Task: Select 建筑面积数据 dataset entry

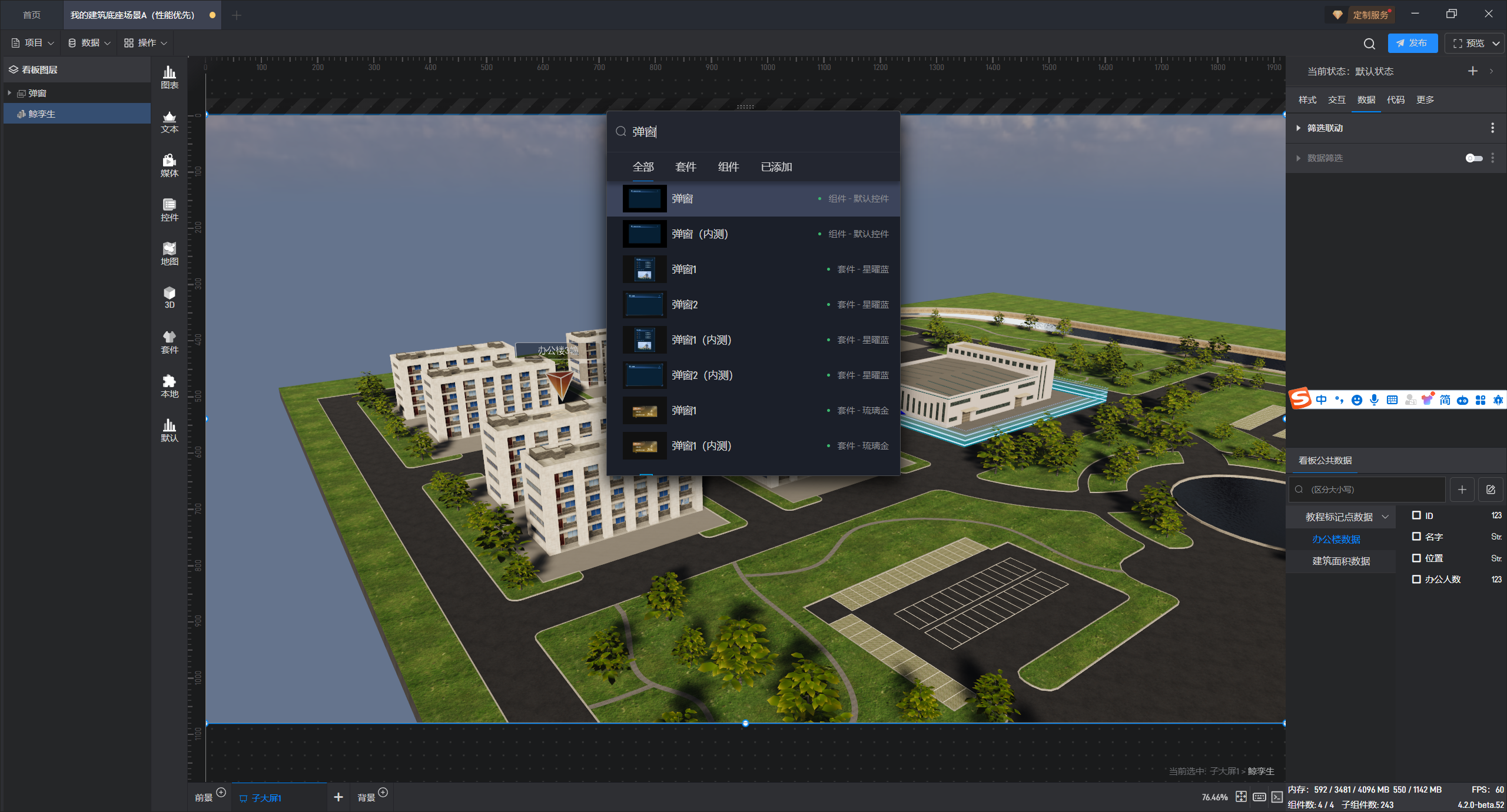Action: tap(1341, 561)
